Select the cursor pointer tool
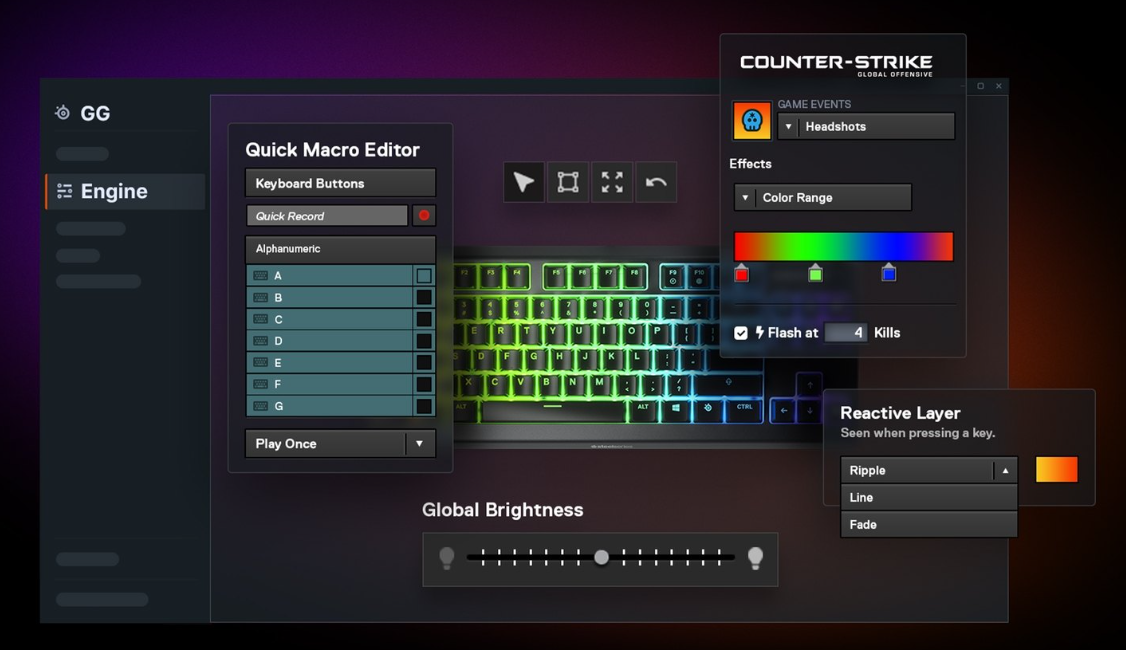Viewport: 1126px width, 650px height. pos(524,182)
